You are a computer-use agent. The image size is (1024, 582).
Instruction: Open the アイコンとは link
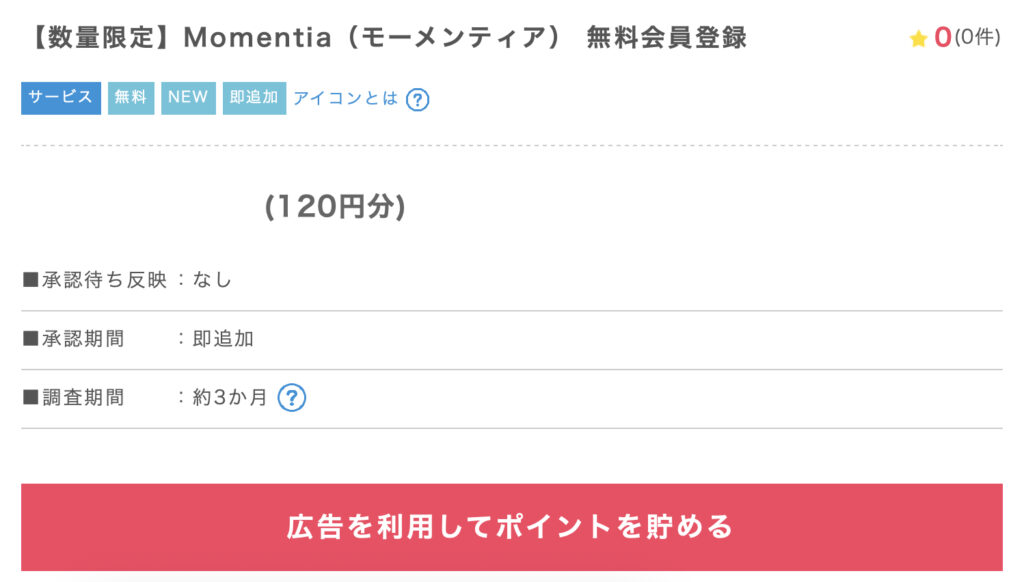345,98
